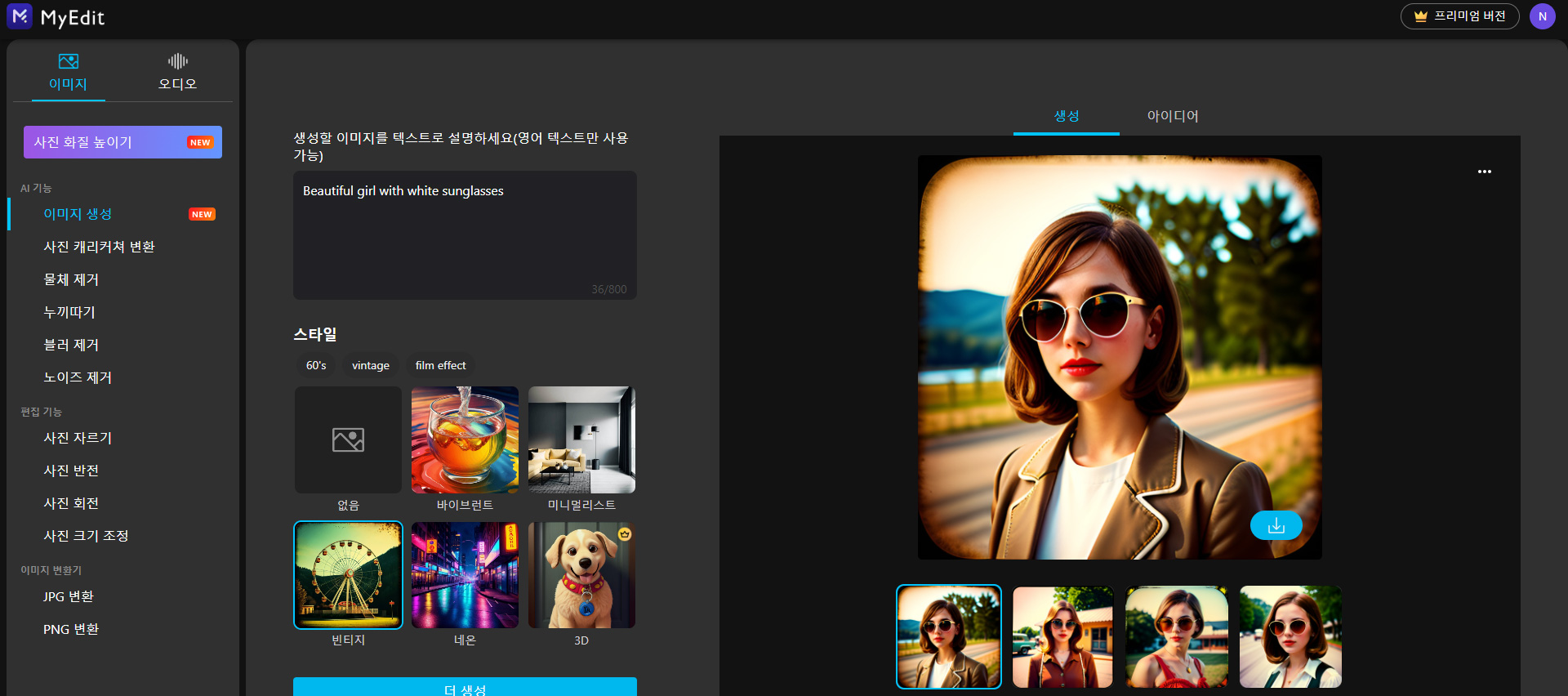1568x696 pixels.
Task: Select the 생성 results tab
Action: point(1067,116)
